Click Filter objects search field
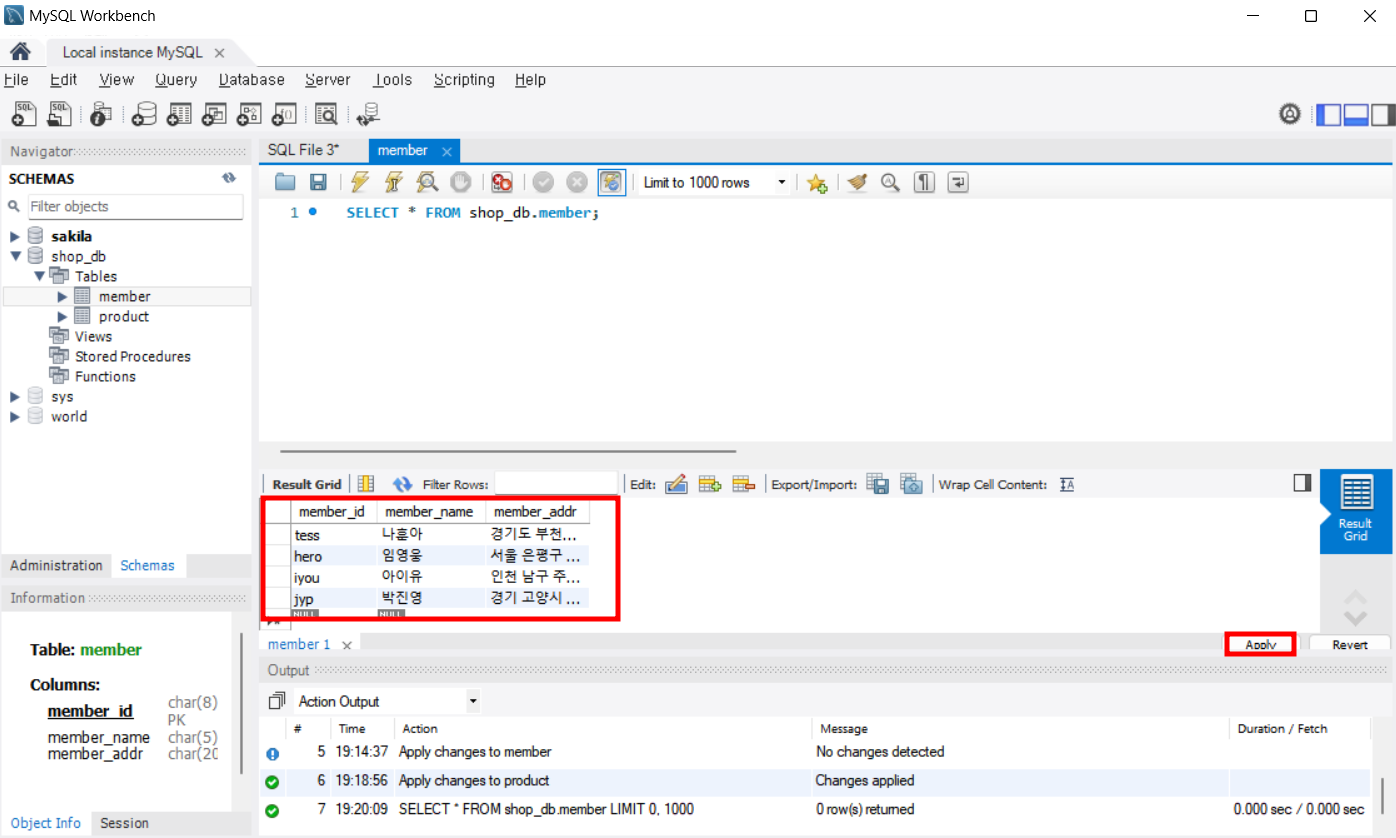This screenshot has width=1396, height=838. pos(135,206)
